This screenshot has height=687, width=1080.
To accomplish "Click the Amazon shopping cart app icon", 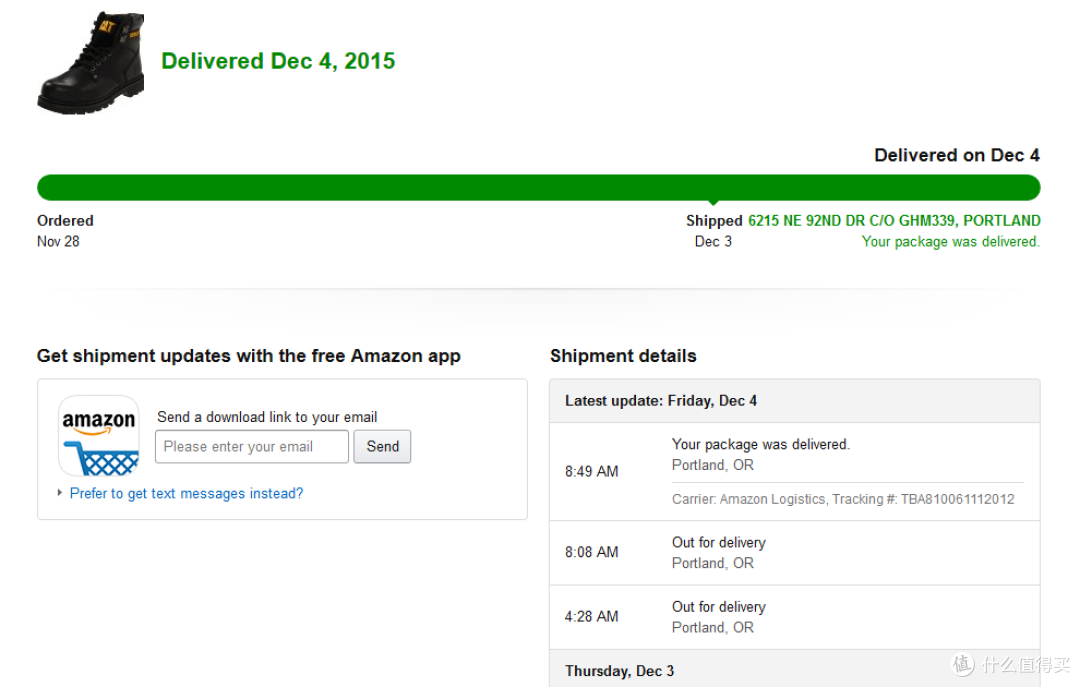I will coord(99,435).
